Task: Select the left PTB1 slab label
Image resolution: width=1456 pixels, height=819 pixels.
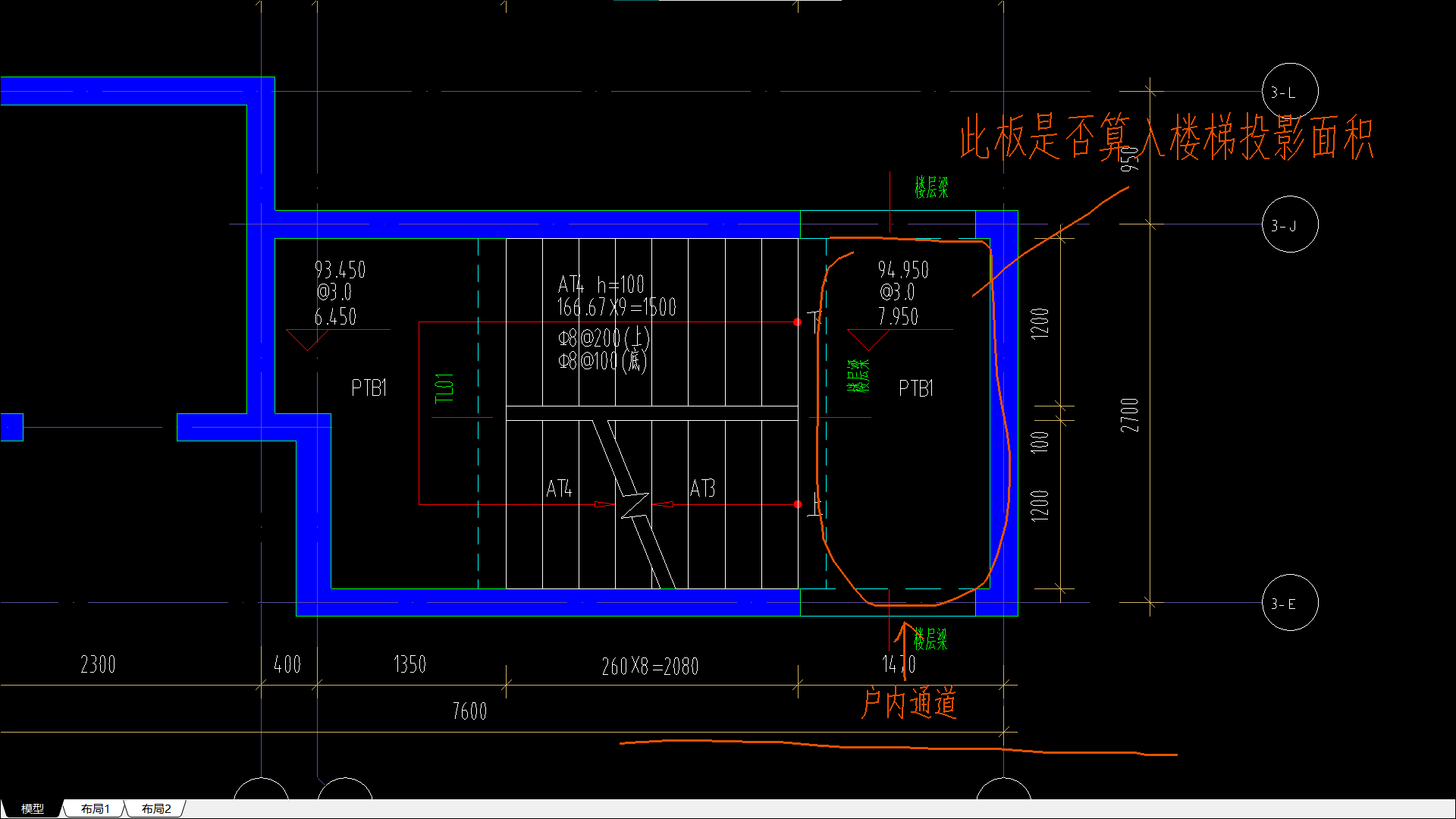Action: (x=369, y=388)
